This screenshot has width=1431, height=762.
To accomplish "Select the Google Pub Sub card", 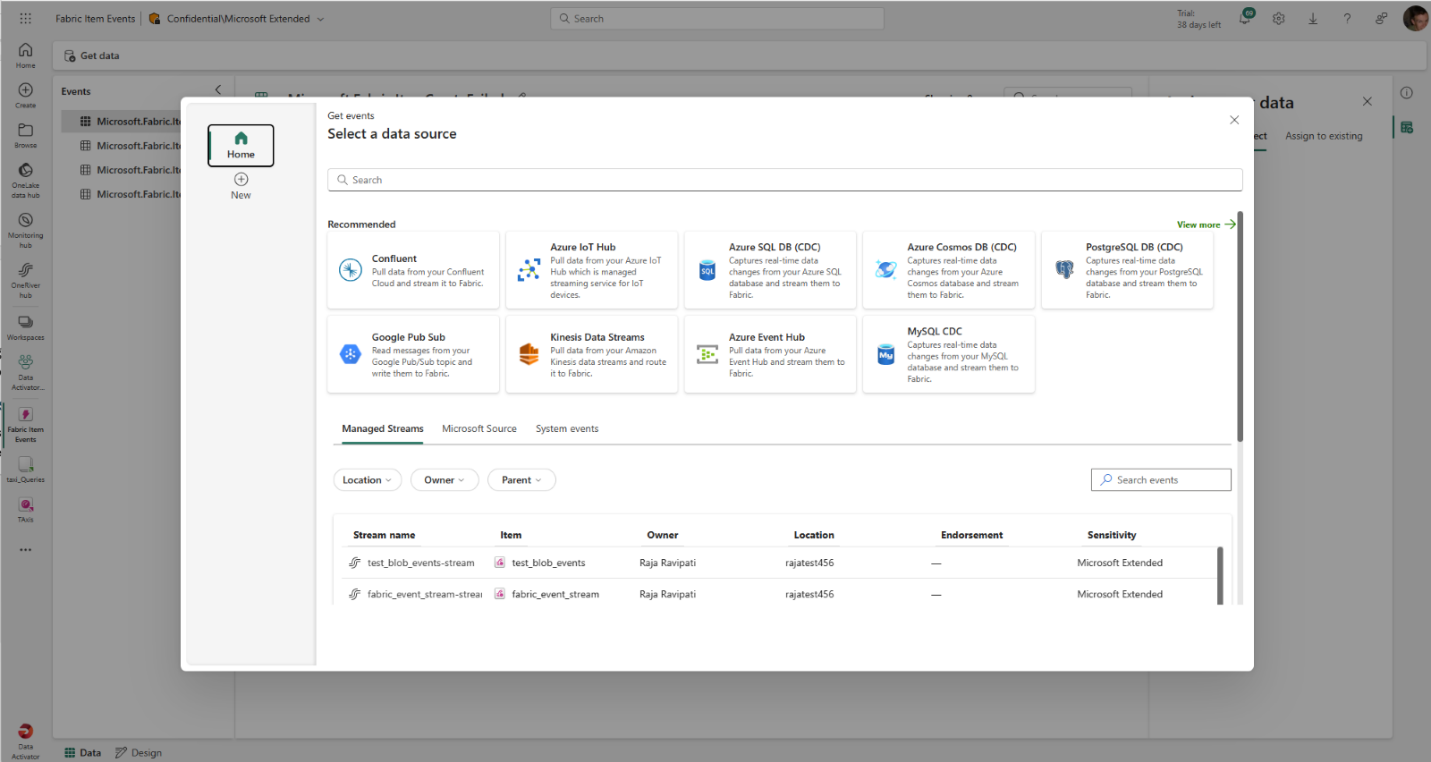I will point(413,354).
